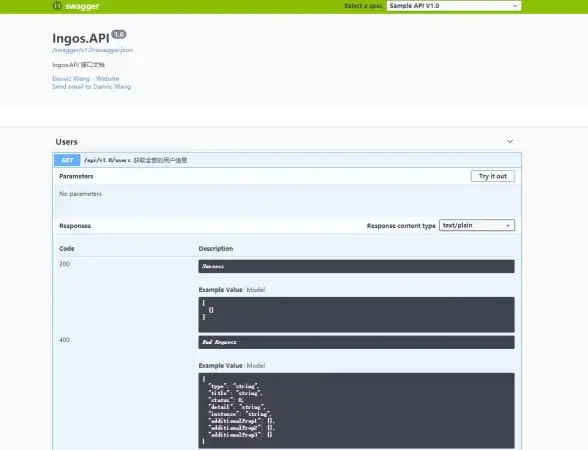Click the Ingos.API title

point(81,38)
